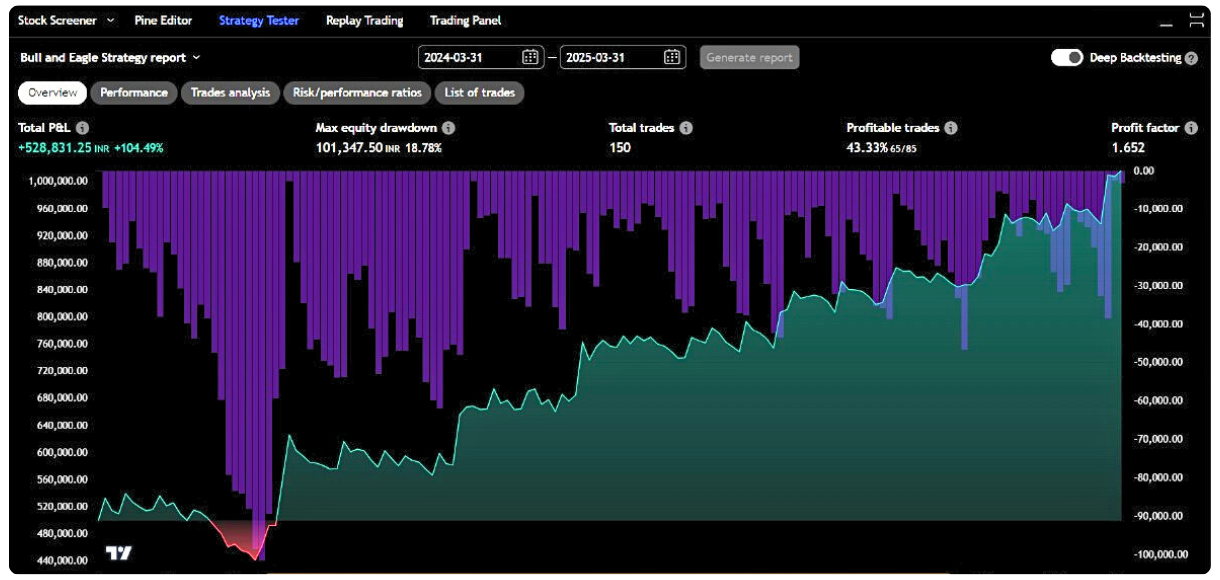Click the profit factor value 1.652
Viewport: 1220px width, 580px height.
tap(1128, 148)
